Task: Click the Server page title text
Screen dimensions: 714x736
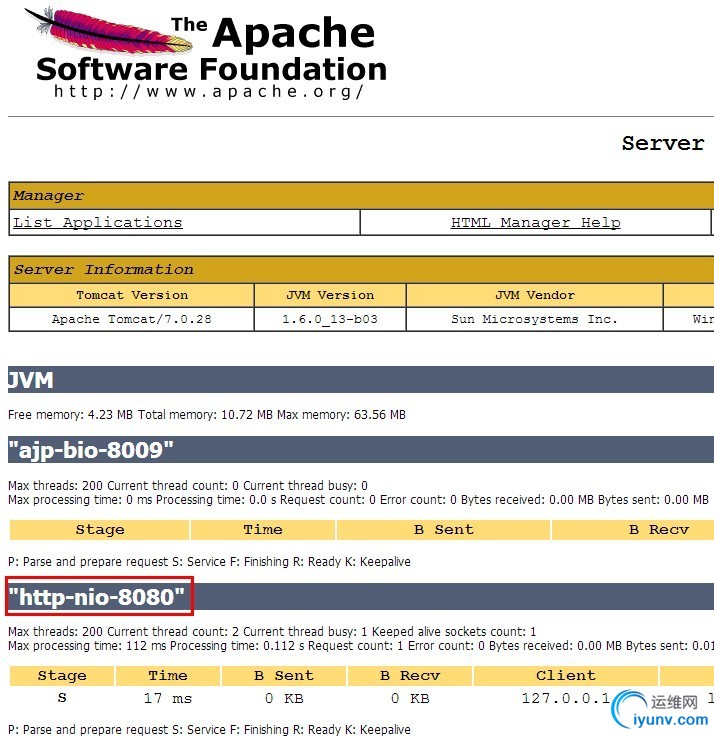Action: [663, 143]
